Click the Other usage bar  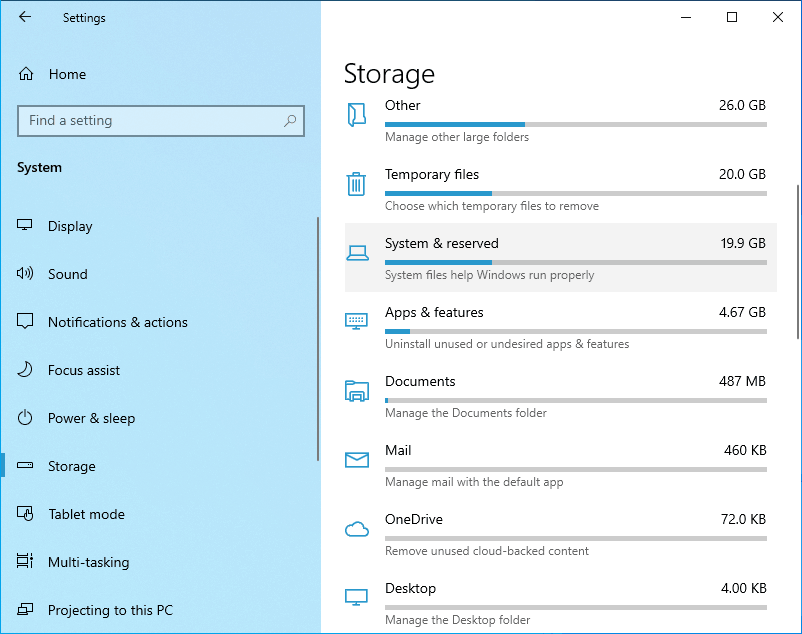click(576, 124)
